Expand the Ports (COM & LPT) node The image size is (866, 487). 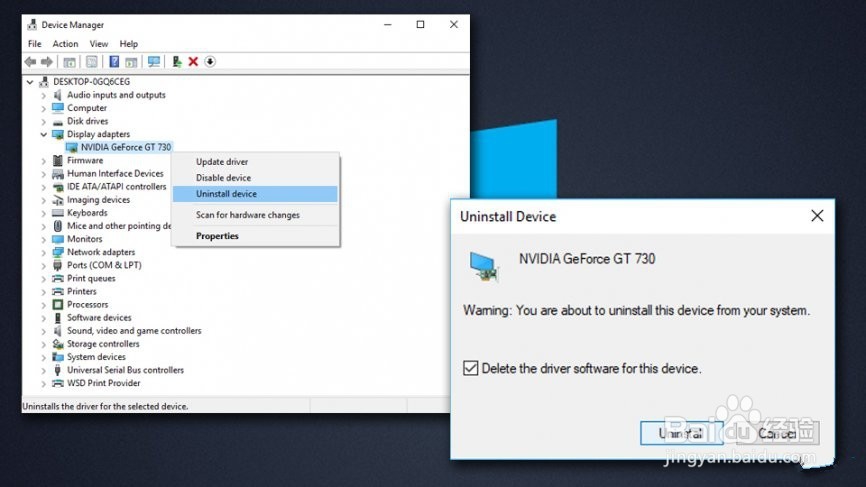[x=44, y=266]
